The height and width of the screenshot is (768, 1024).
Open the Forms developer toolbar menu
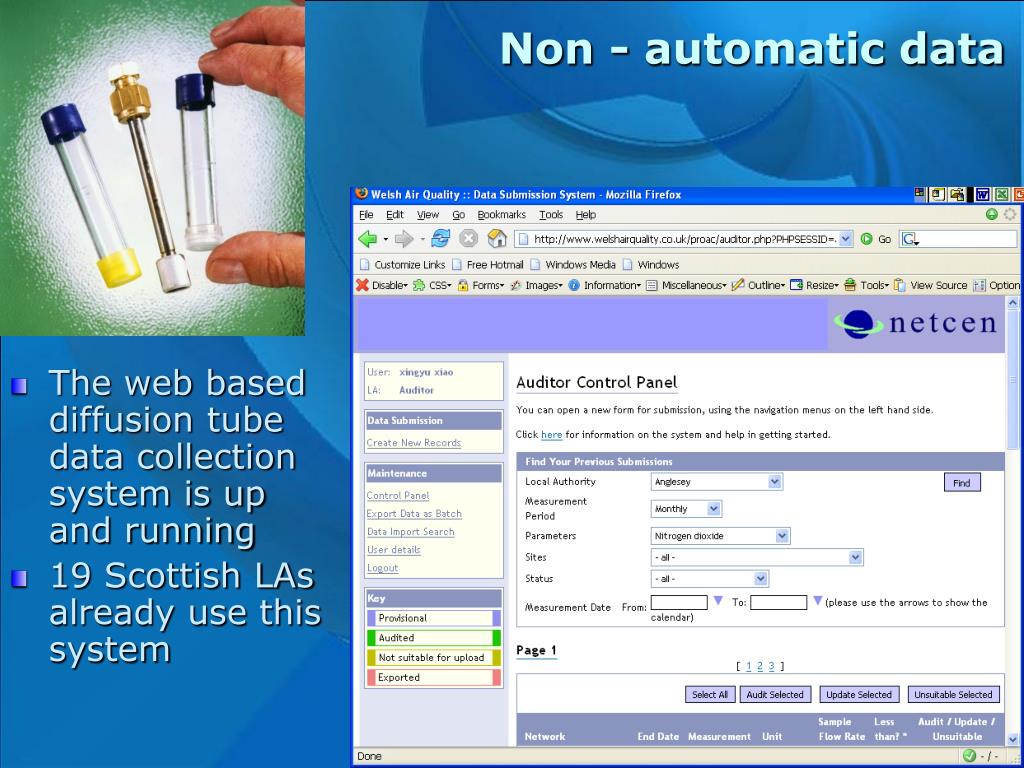480,285
